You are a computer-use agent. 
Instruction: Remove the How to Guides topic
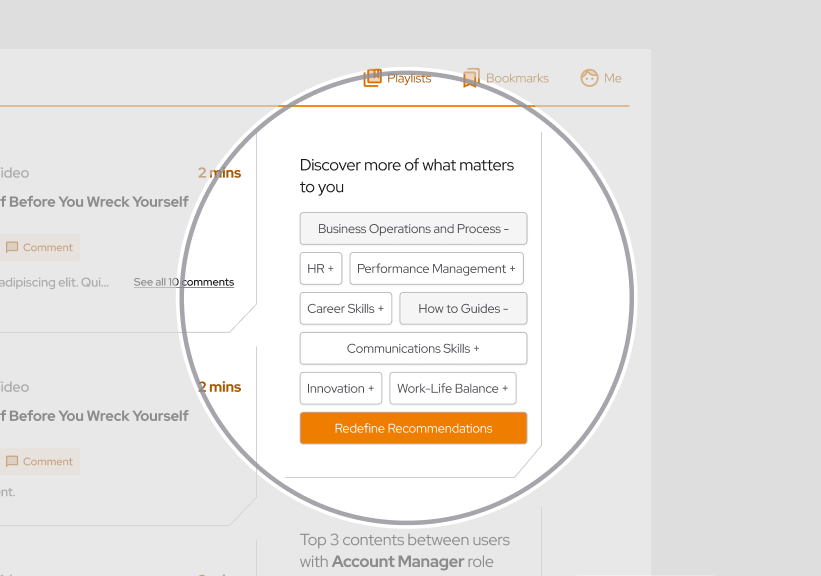click(x=463, y=309)
